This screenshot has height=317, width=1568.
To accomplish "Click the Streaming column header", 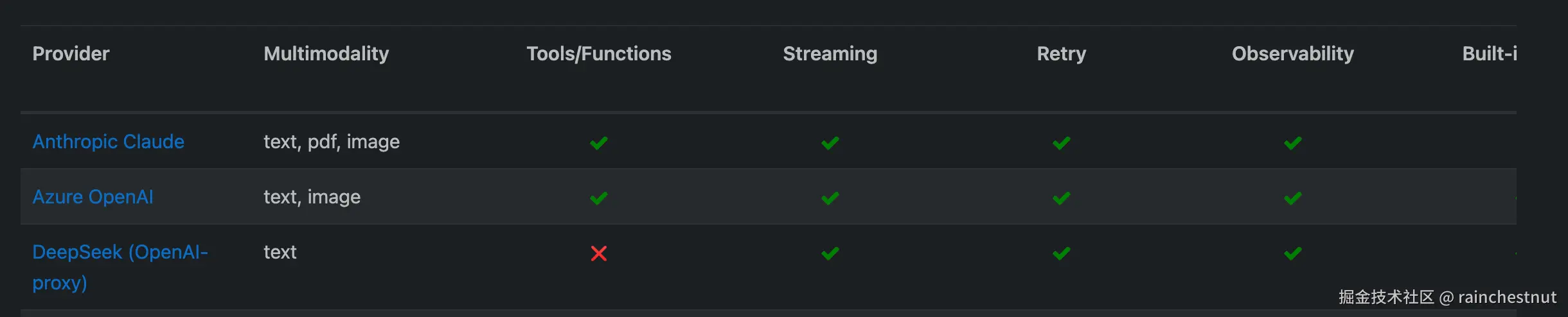I will [830, 54].
